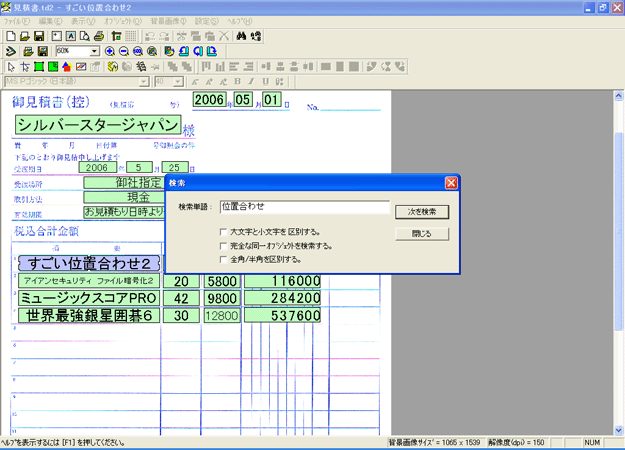The height and width of the screenshot is (450, 625).
Task: Open the font size 40 dropdown
Action: point(178,82)
